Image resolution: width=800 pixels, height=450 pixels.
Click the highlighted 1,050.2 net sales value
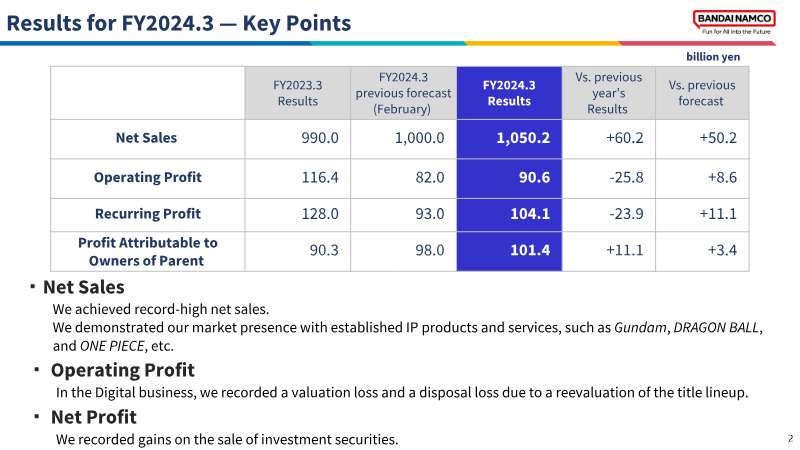(x=523, y=138)
